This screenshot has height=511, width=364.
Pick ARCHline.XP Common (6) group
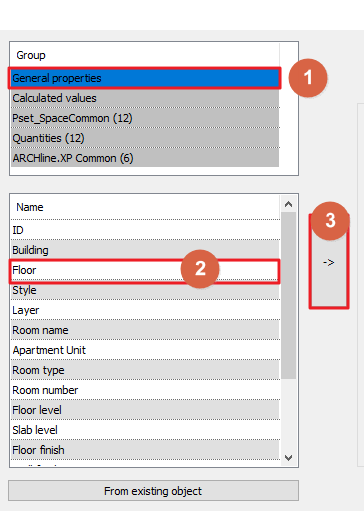(x=145, y=158)
